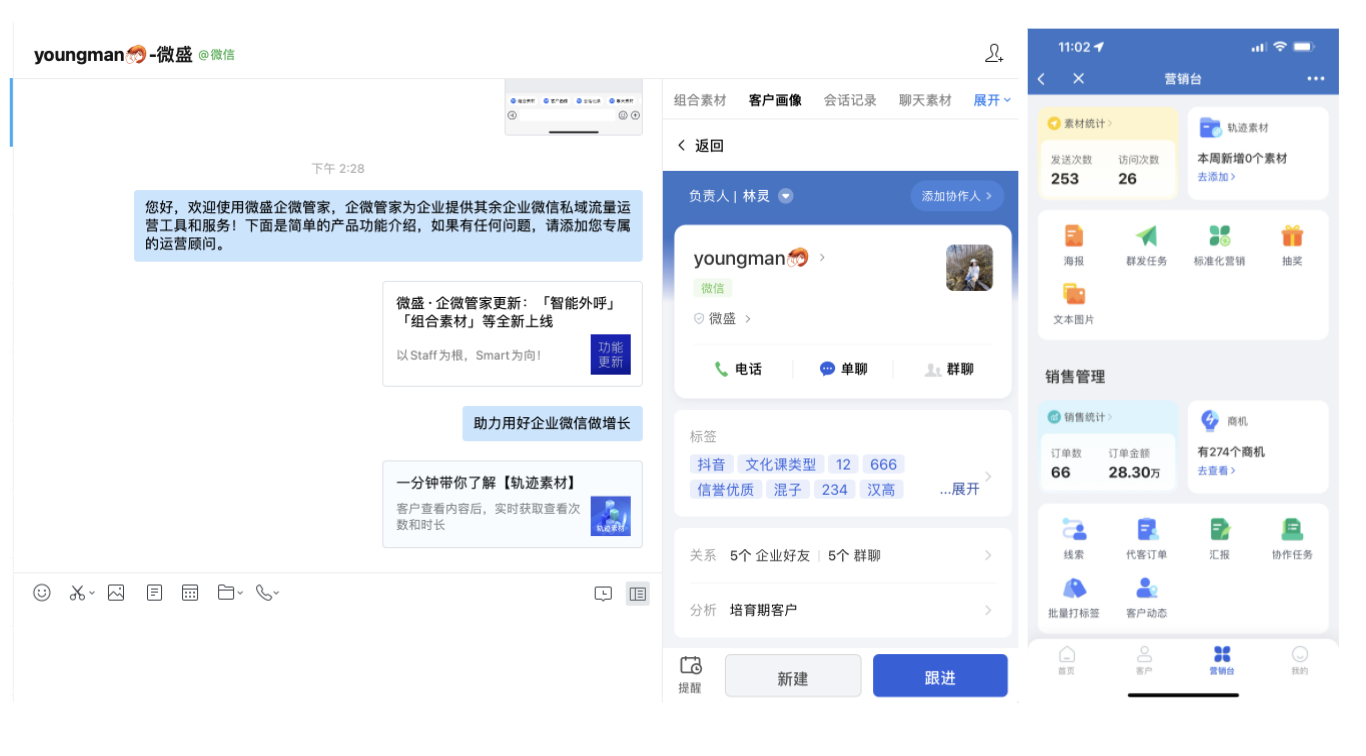The height and width of the screenshot is (756, 1366).
Task: Select the 信誉优质 tag
Action: click(x=725, y=489)
